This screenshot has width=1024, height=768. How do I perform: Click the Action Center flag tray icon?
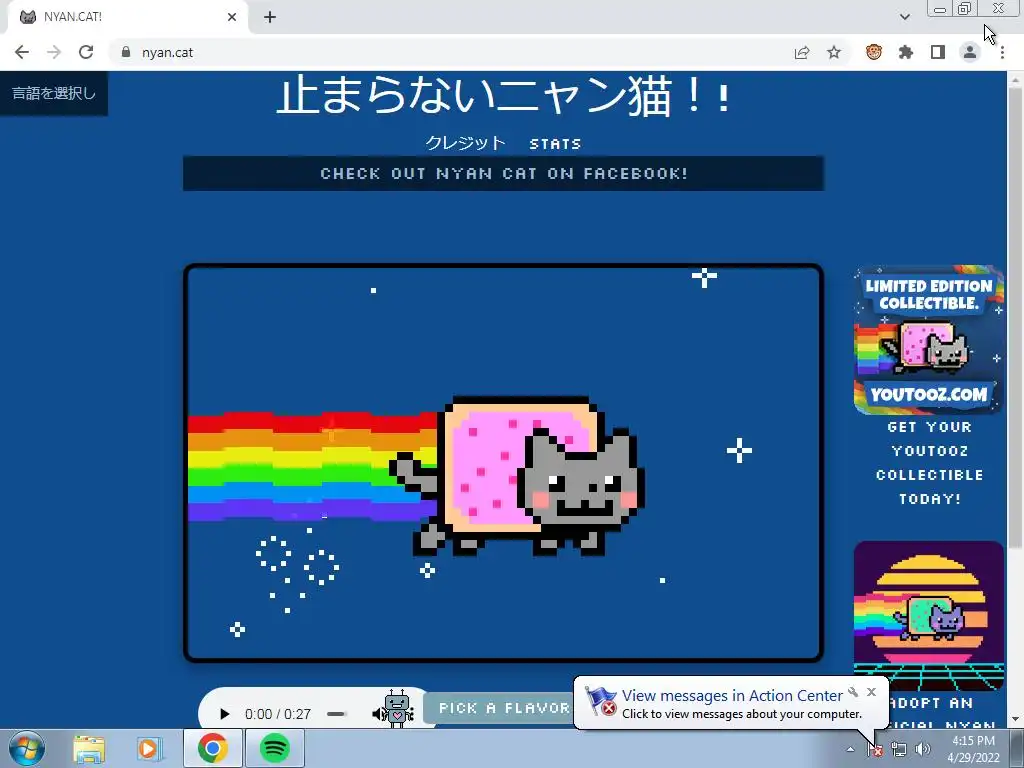pos(875,750)
